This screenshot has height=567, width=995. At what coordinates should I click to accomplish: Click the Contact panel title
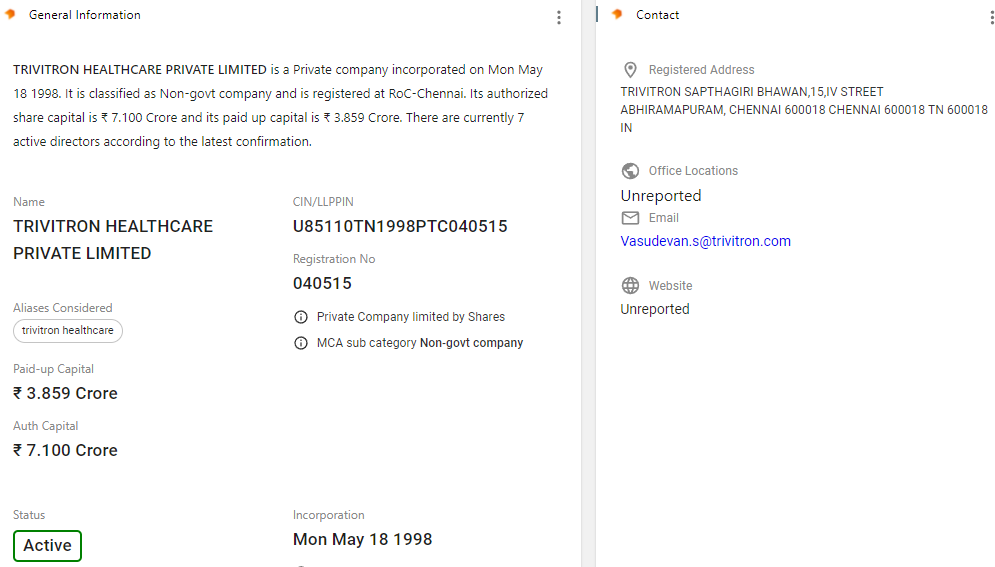point(657,15)
